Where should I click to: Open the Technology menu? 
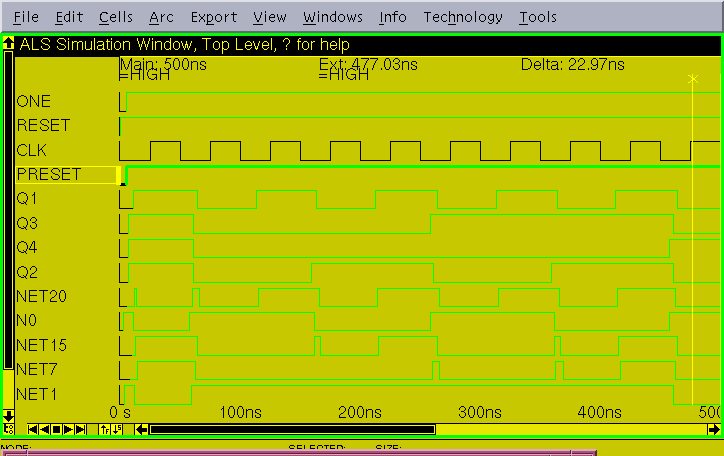(463, 17)
